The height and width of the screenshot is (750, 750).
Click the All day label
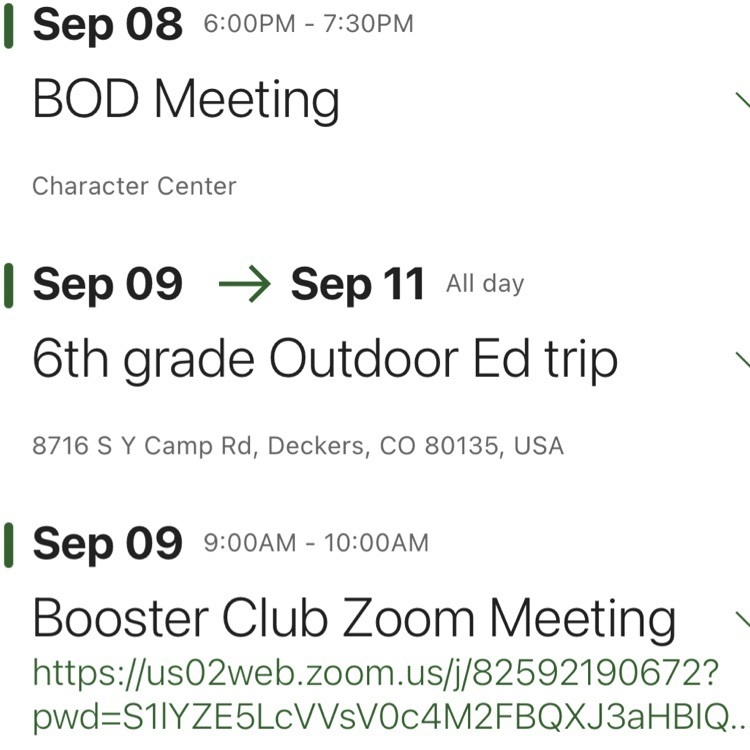point(485,284)
